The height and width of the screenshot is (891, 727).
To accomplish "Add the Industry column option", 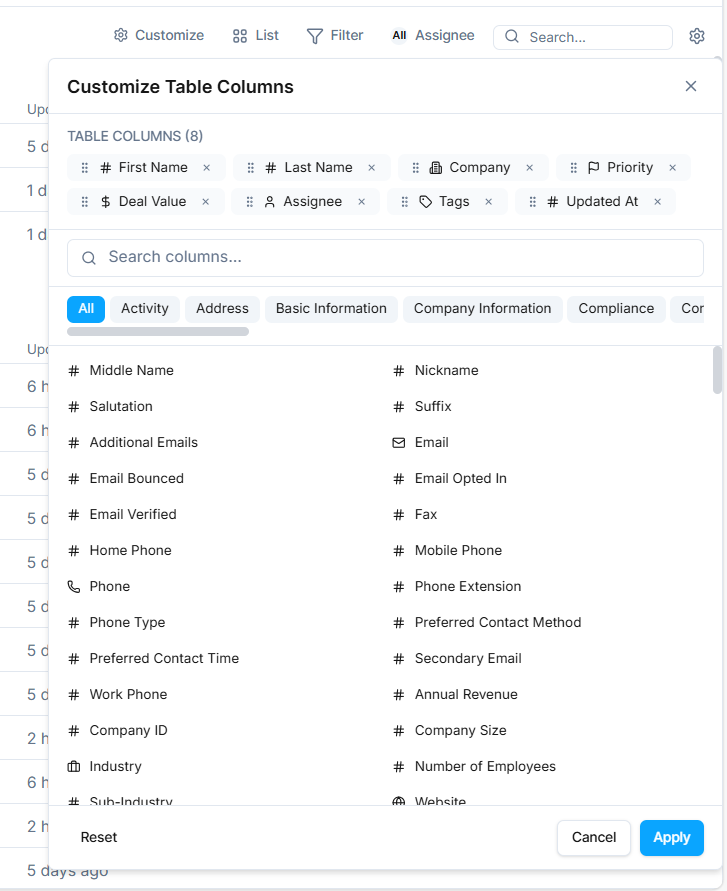I will point(115,766).
